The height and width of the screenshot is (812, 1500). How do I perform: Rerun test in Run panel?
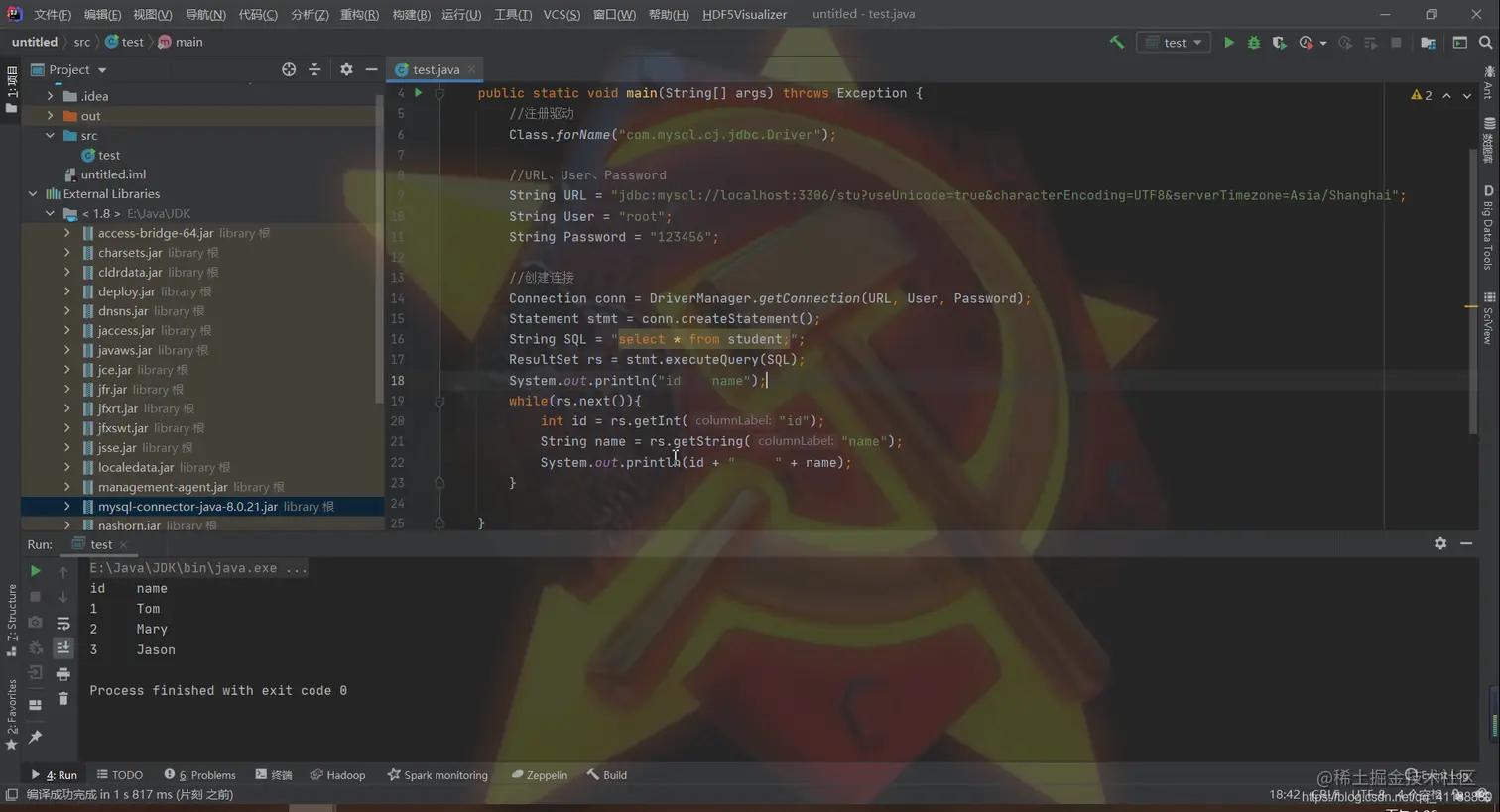point(35,571)
